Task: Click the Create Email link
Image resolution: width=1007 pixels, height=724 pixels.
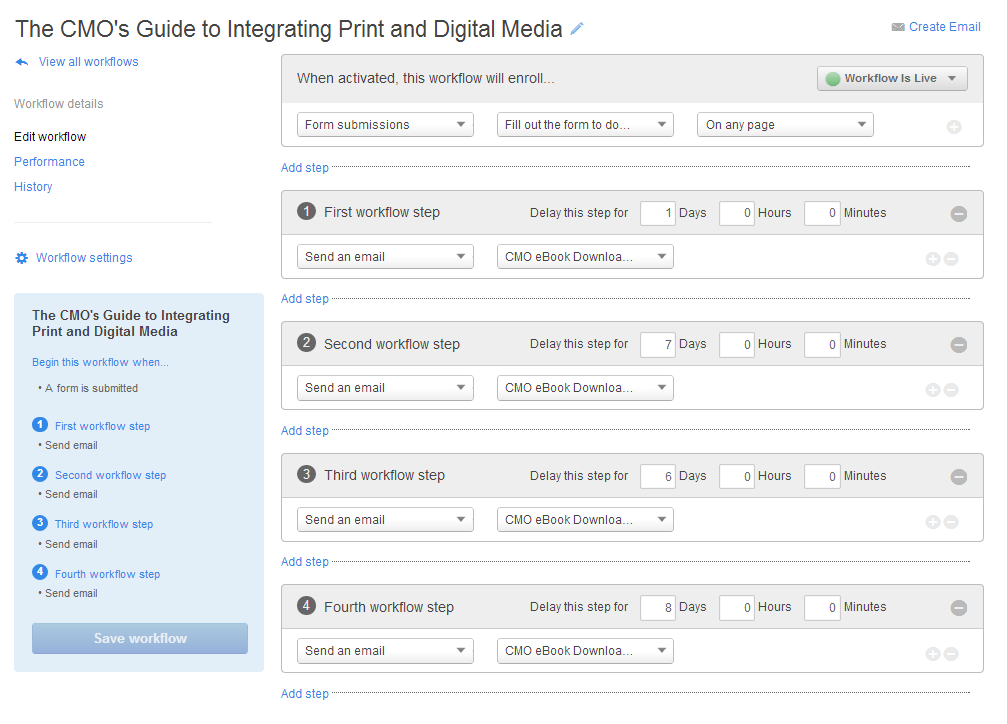Action: coord(944,27)
